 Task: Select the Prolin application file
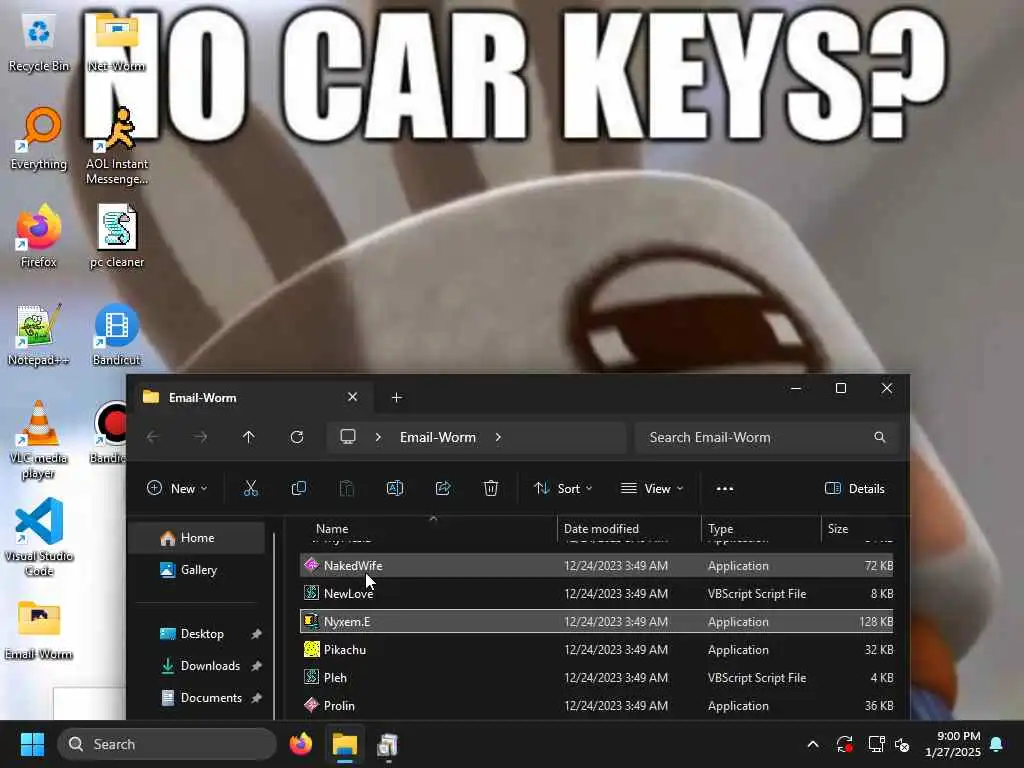coord(596,706)
